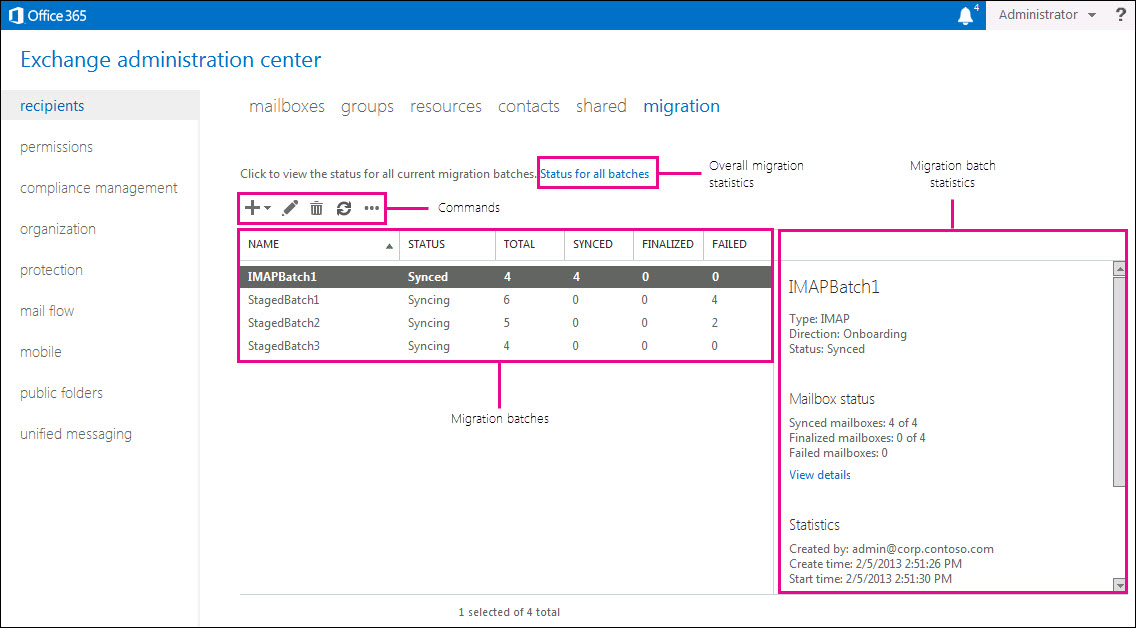Open the protection section
The height and width of the screenshot is (628, 1136).
[x=51, y=270]
